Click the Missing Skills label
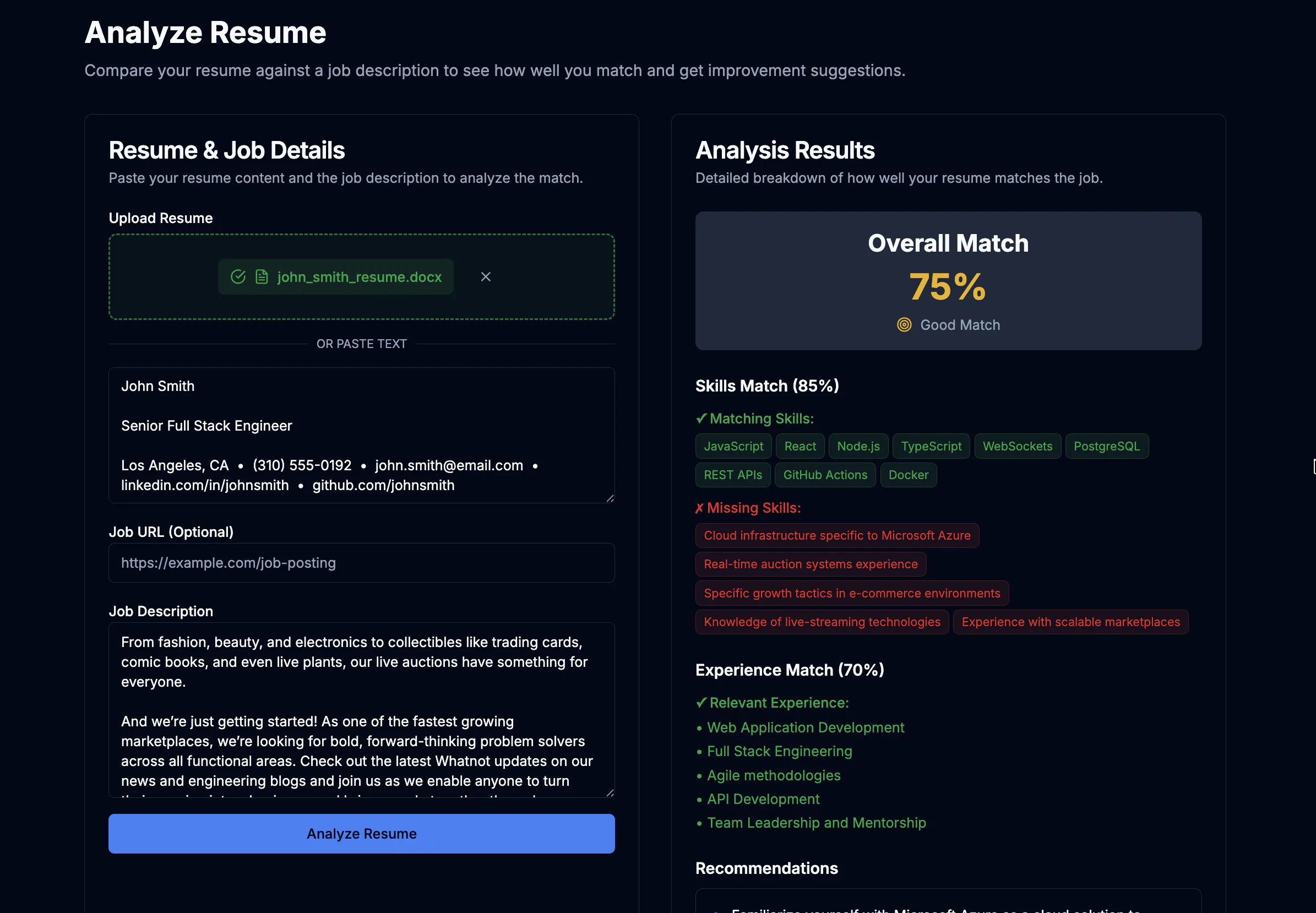The height and width of the screenshot is (913, 1316). (748, 508)
